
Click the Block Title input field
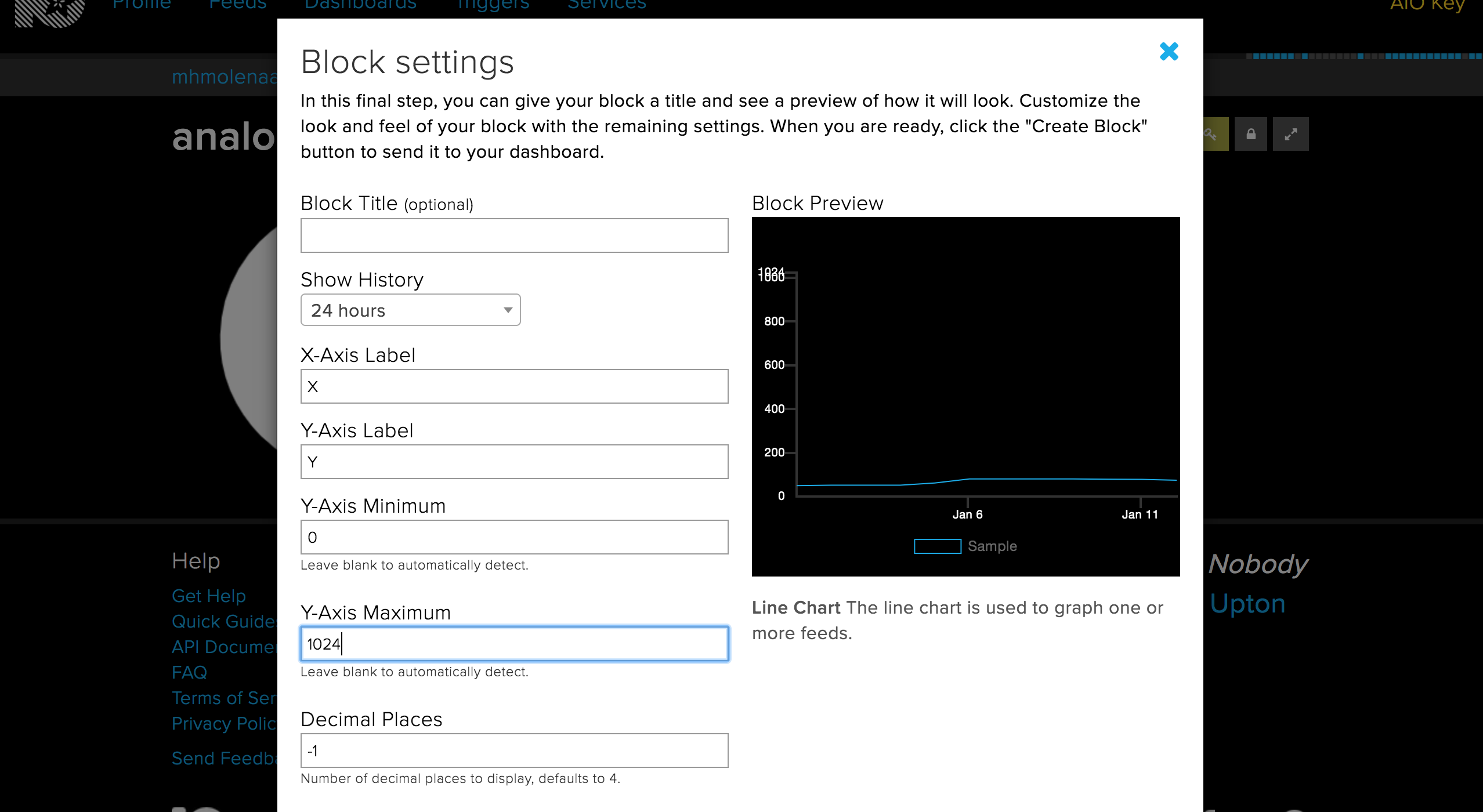514,235
